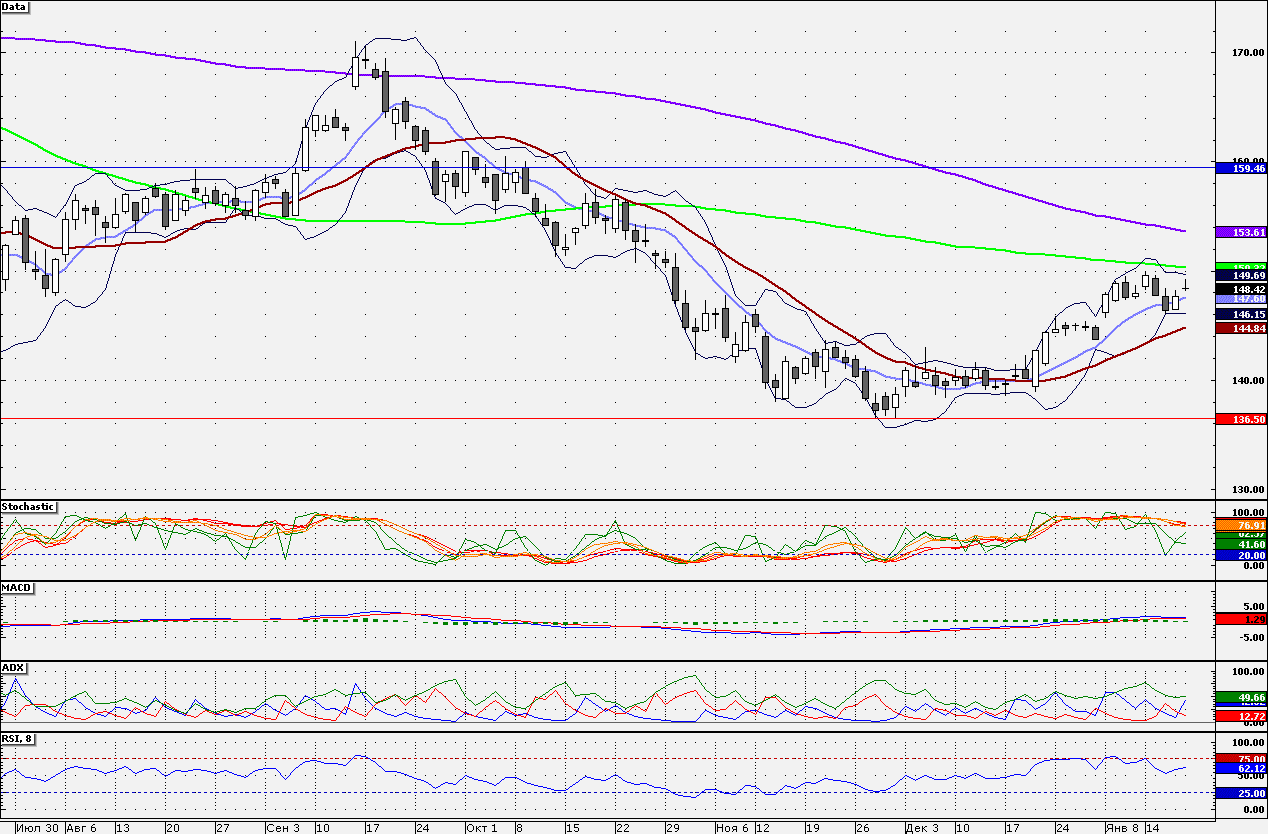Select the "Окт 1" date axis label
This screenshot has width=1268, height=834.
(481, 828)
